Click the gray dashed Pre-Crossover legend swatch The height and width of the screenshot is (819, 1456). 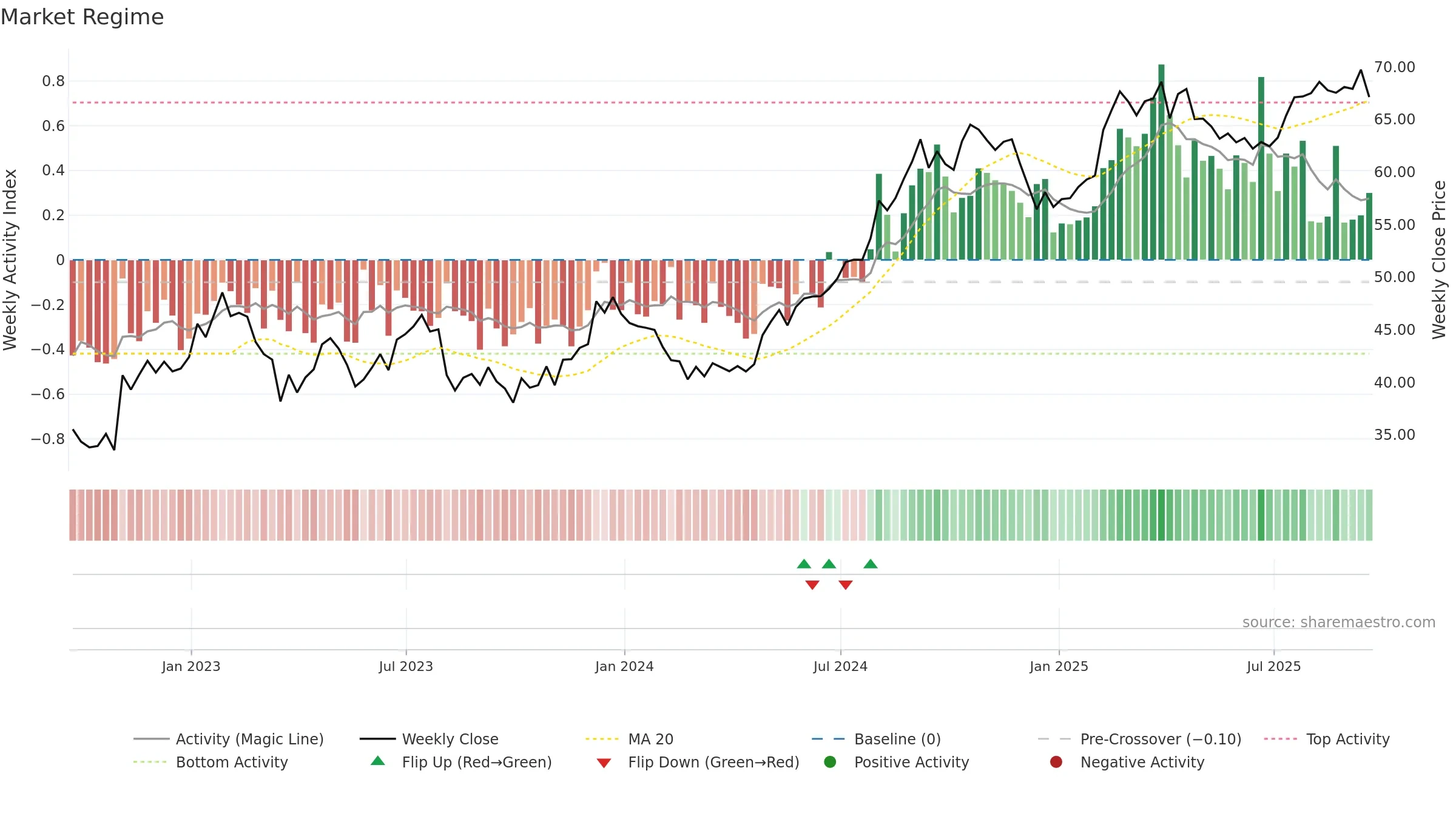point(1055,739)
